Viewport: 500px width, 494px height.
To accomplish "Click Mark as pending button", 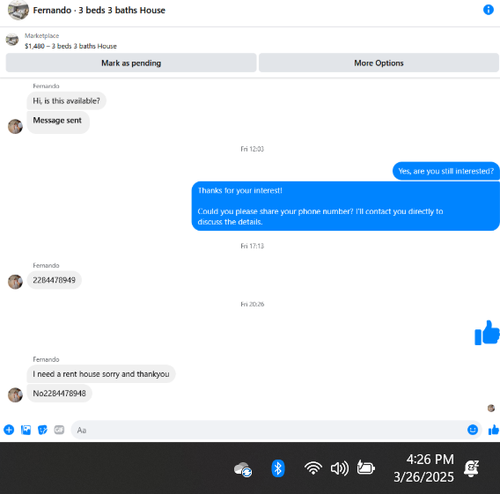I will click(131, 63).
